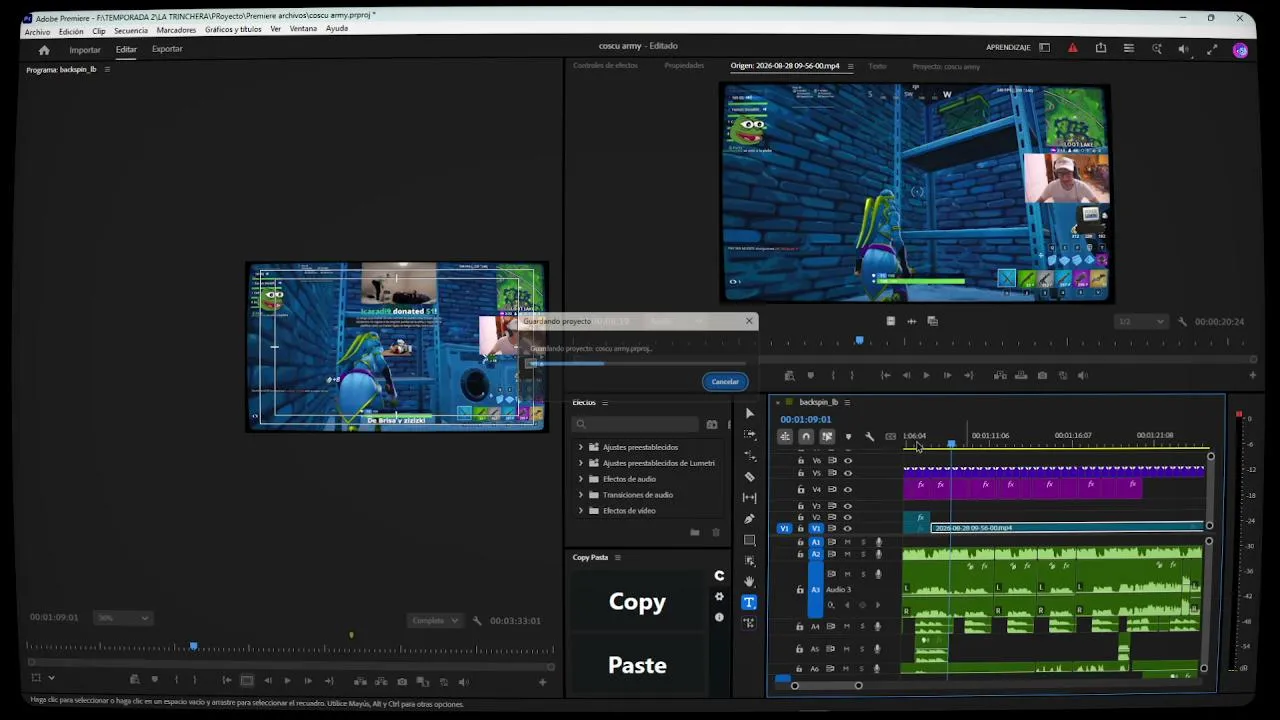The width and height of the screenshot is (1280, 720).
Task: Select the Rectangle tool
Action: [750, 540]
